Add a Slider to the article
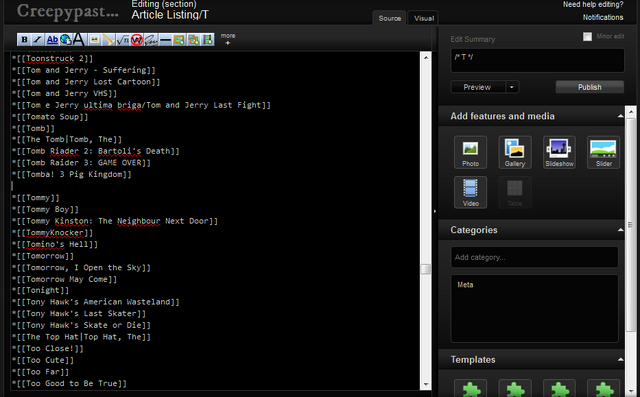Image resolution: width=640 pixels, height=397 pixels. (x=603, y=152)
